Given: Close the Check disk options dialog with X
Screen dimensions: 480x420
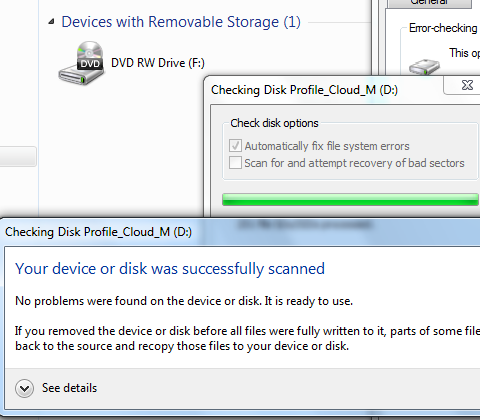Looking at the screenshot, I should tap(467, 85).
